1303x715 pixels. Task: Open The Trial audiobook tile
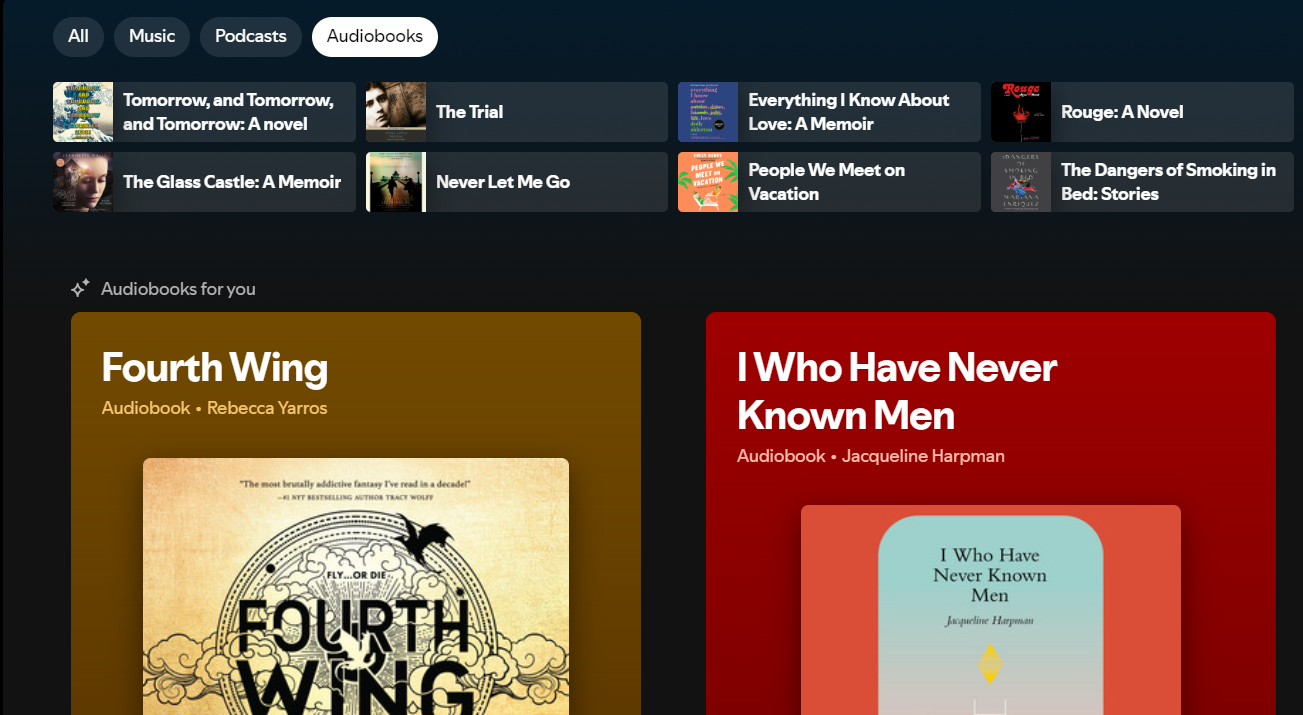point(517,112)
